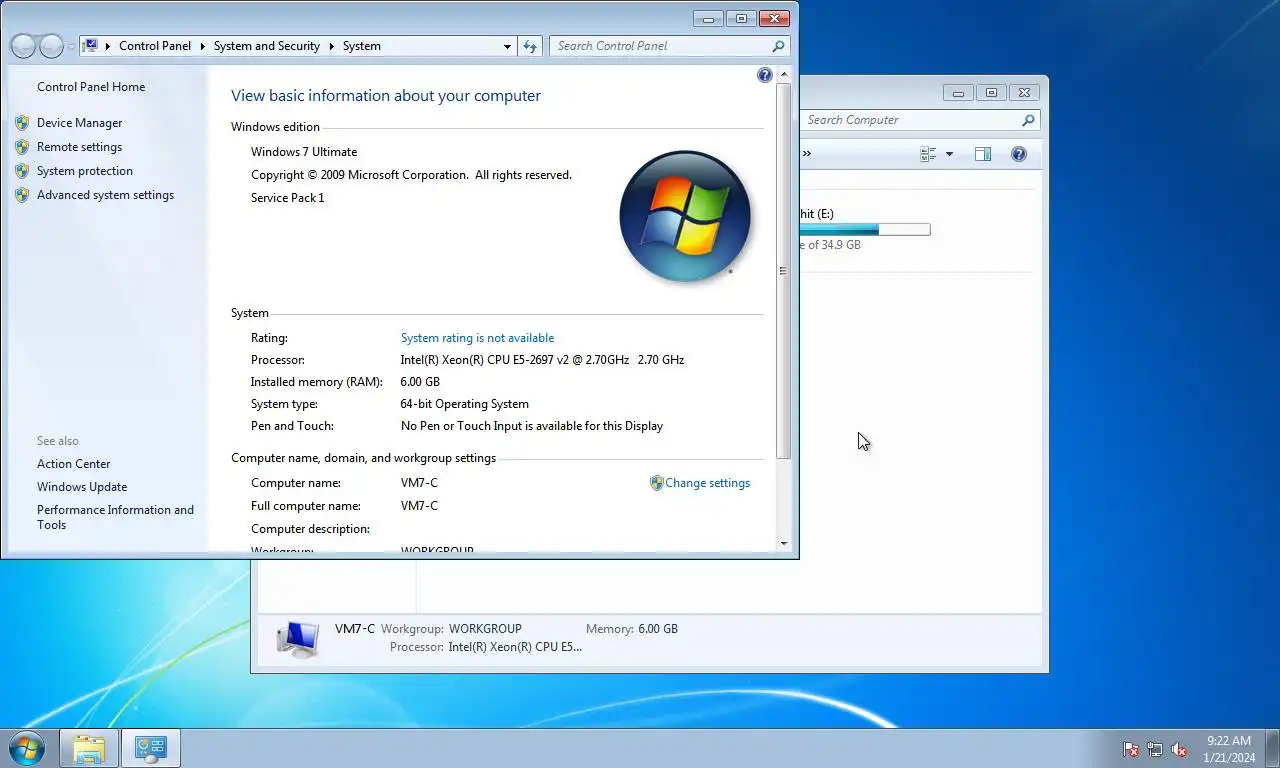This screenshot has width=1280, height=768.
Task: Open Windows Explorer from the taskbar
Action: (x=89, y=748)
